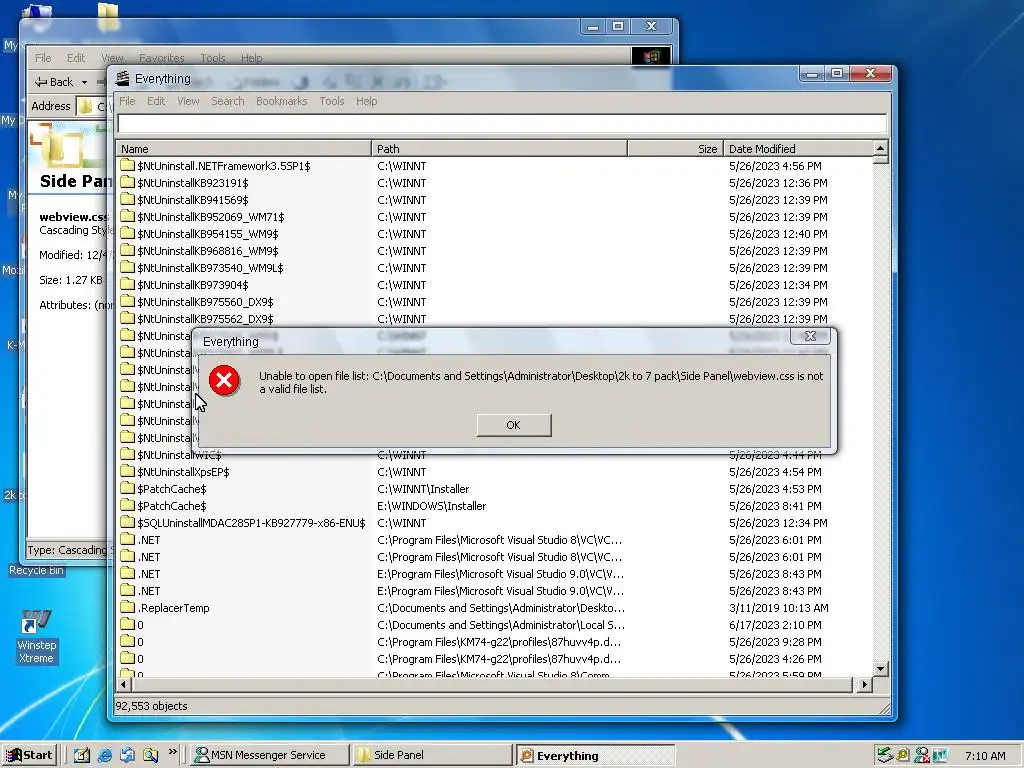Screen dimensions: 1024x768
Task: Click the 5/26/2023 9:28 PM date cell
Action: point(775,642)
